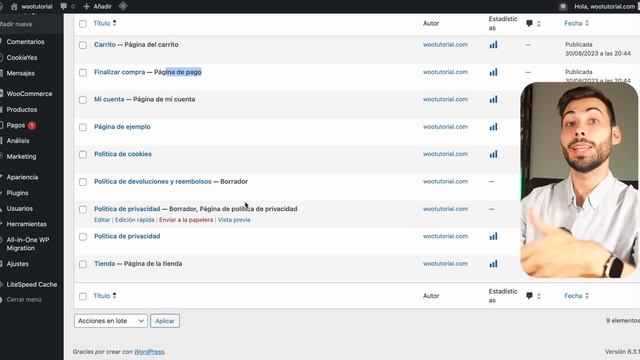The height and width of the screenshot is (360, 640).
Task: Check the Política de cookies checkbox
Action: coord(83,155)
